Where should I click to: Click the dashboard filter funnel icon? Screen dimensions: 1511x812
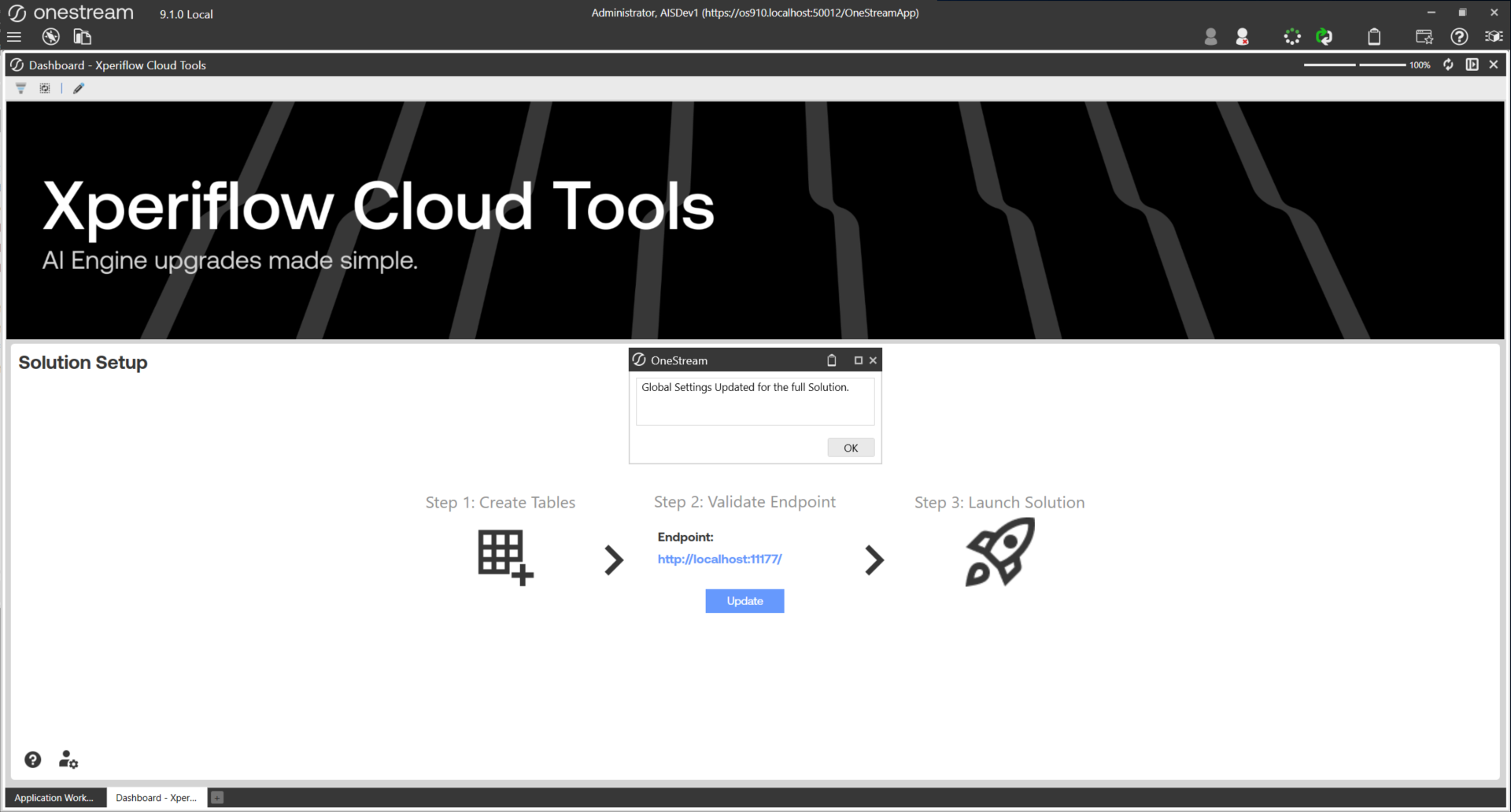point(21,88)
